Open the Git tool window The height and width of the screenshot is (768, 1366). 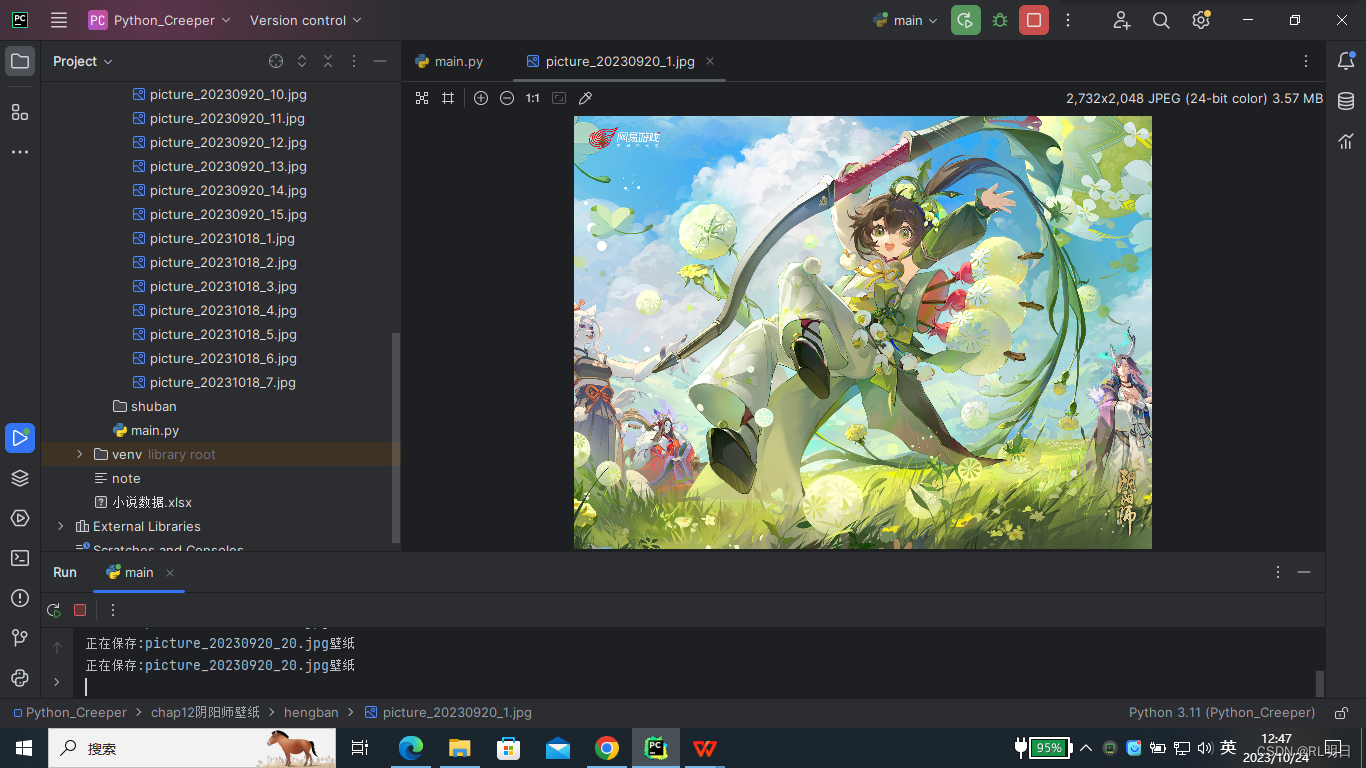coord(20,637)
